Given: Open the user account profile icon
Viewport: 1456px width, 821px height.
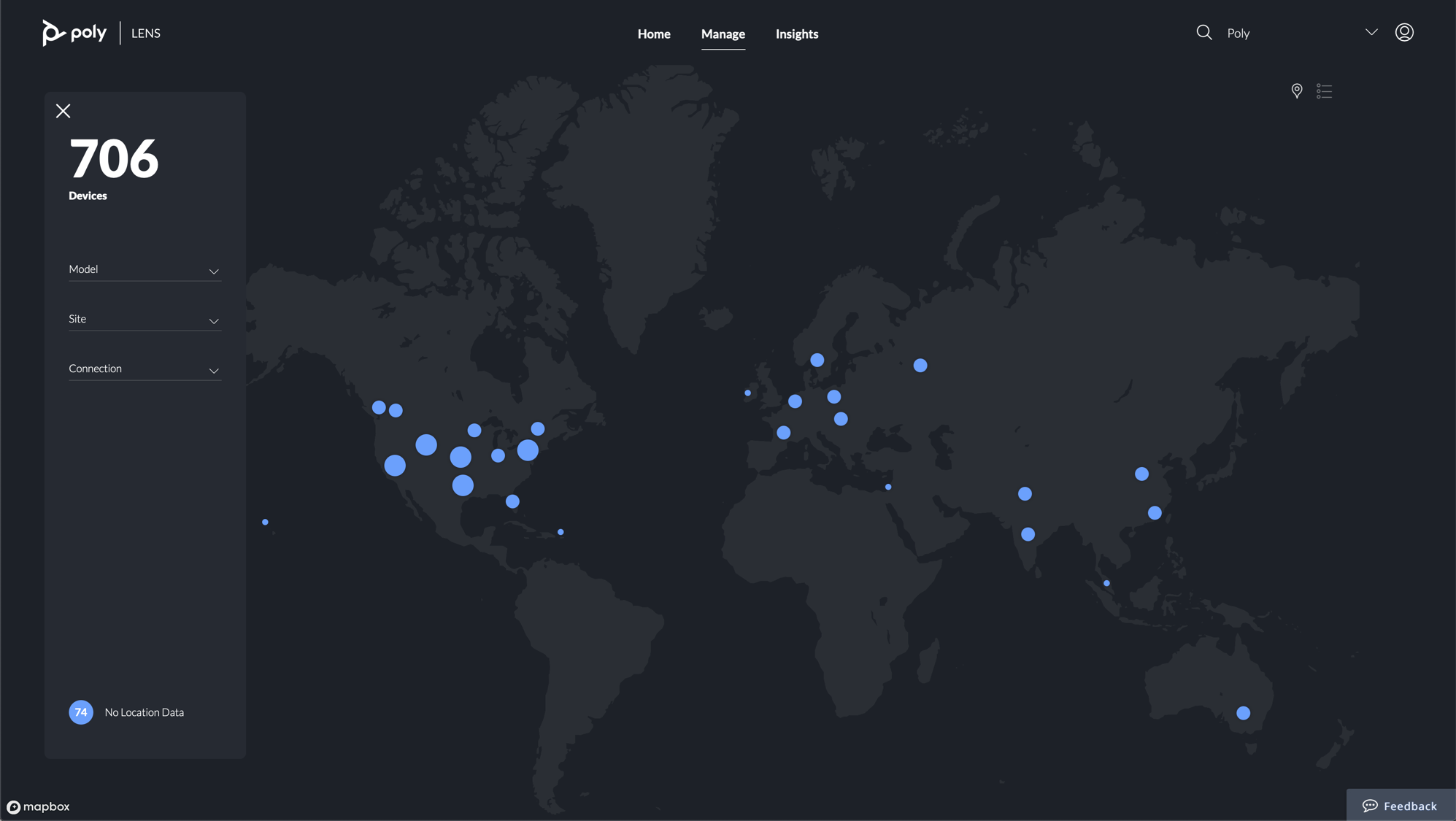Looking at the screenshot, I should 1404,32.
